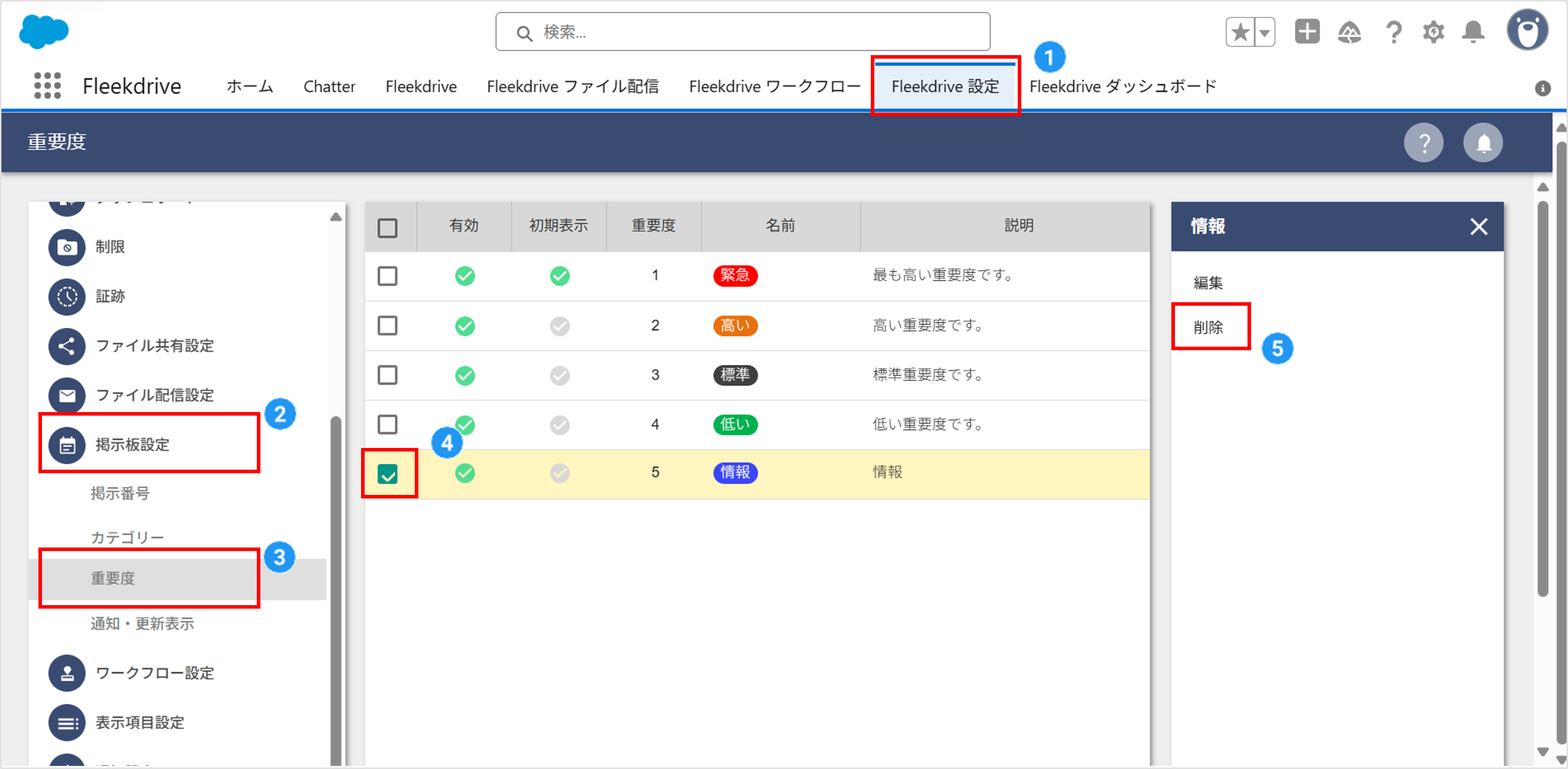This screenshot has height=769, width=1568.
Task: Open the 掲示番号 submenu item
Action: [x=120, y=493]
